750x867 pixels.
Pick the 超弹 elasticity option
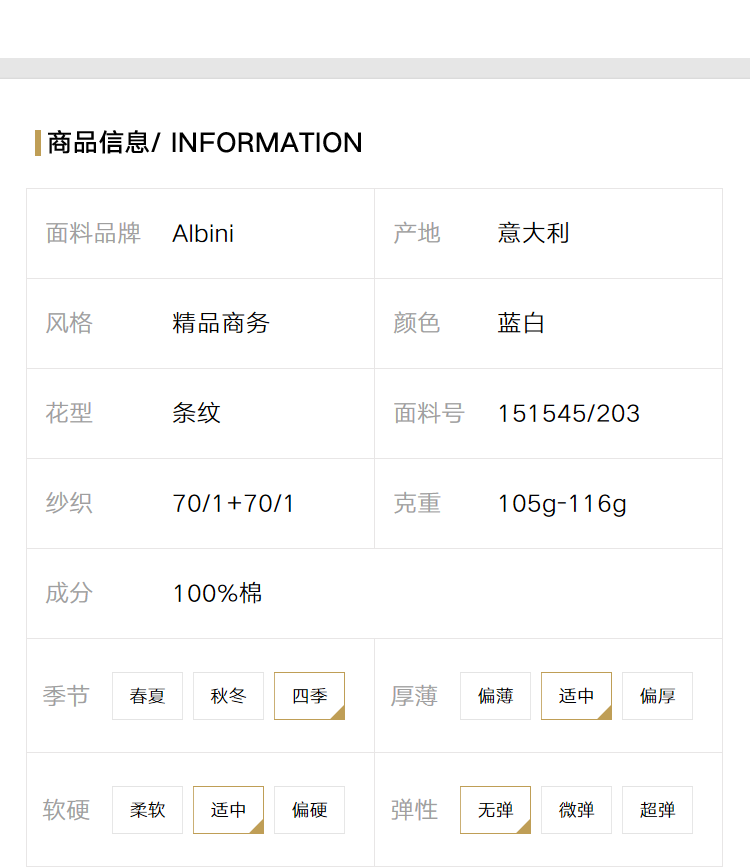[658, 810]
